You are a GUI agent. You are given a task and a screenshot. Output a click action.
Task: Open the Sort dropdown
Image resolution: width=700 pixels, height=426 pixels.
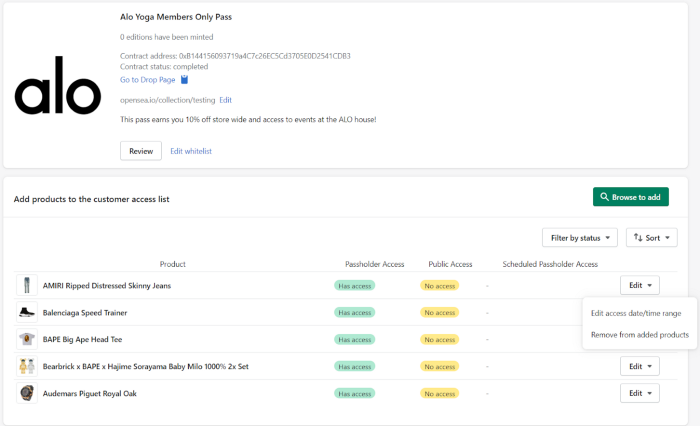click(652, 238)
